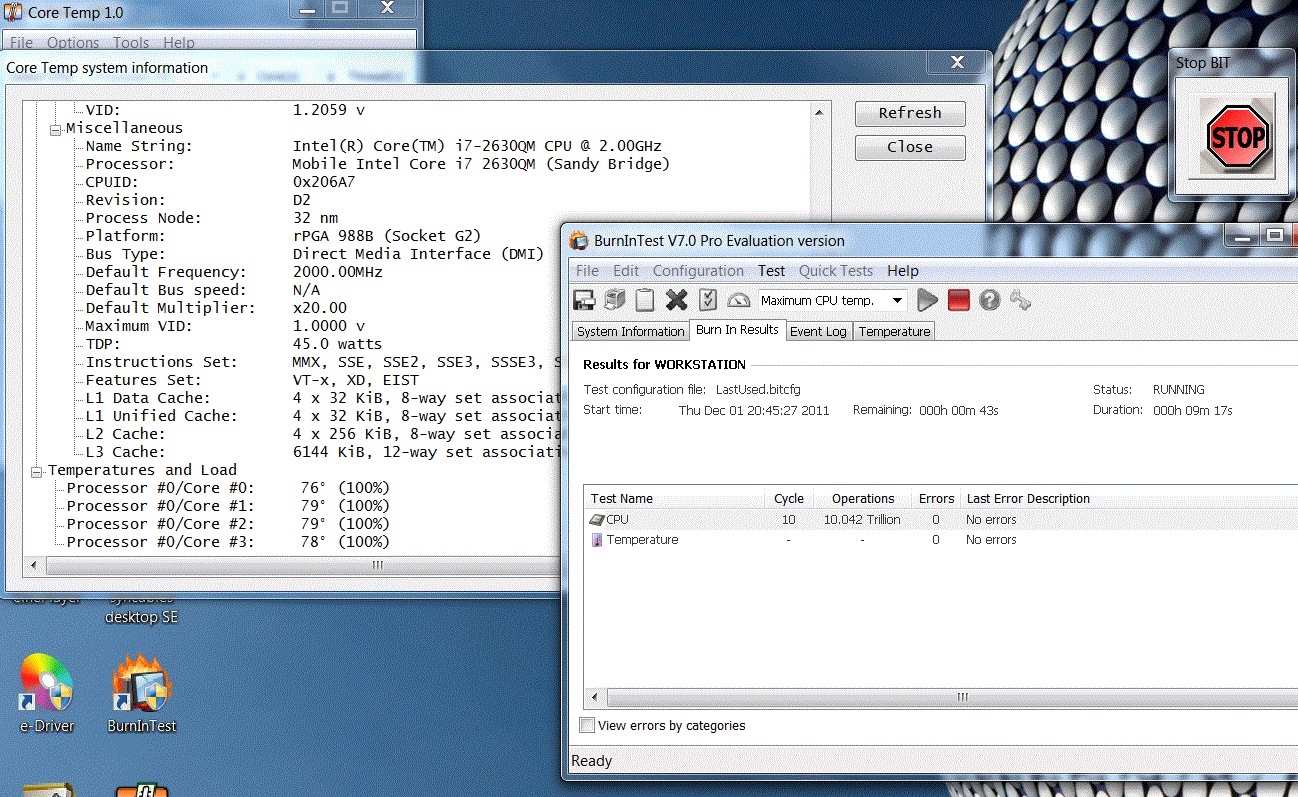Click the clipboard copy icon in BurnInTest toolbar

[x=645, y=300]
